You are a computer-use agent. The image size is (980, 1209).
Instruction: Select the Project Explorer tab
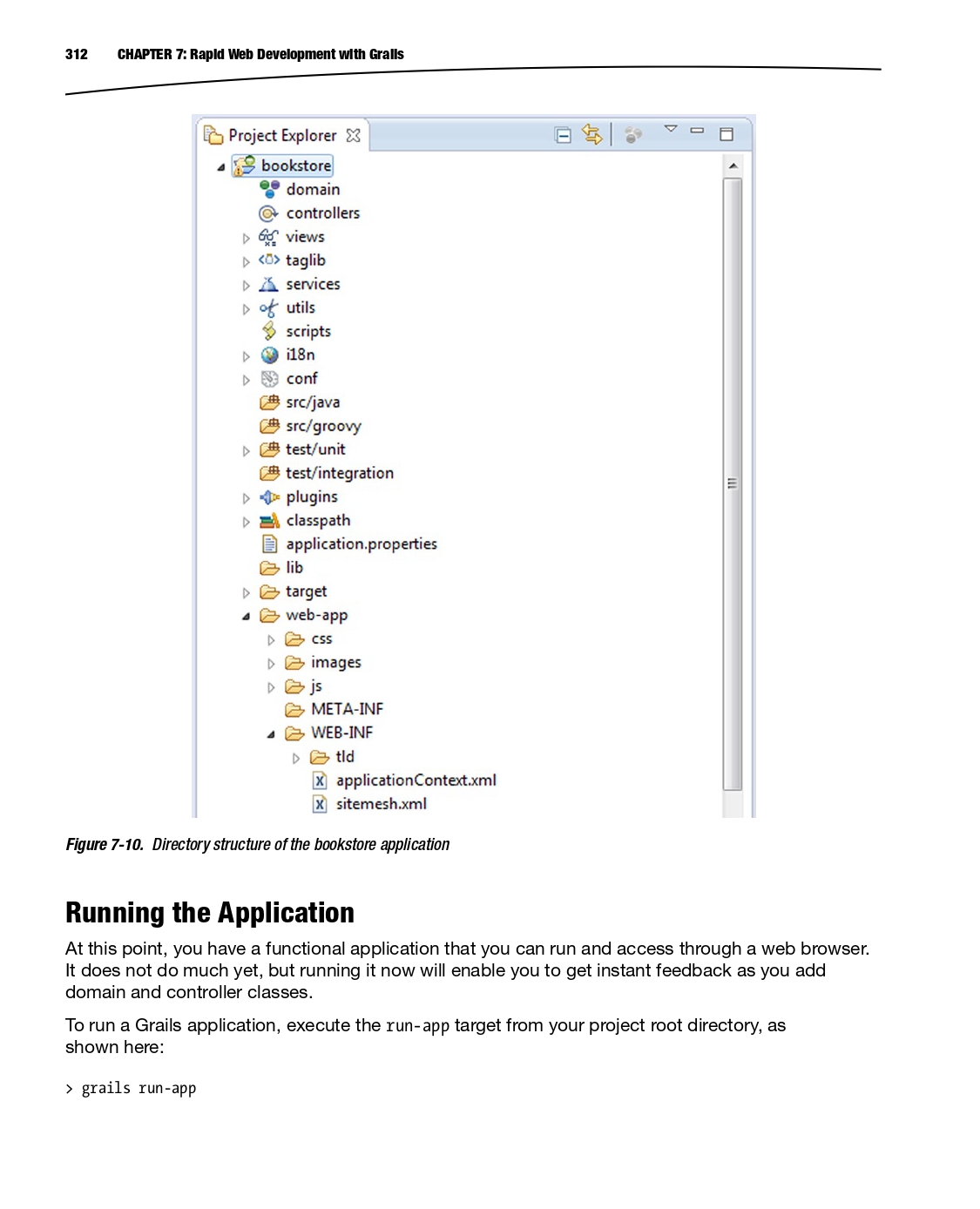(x=283, y=136)
